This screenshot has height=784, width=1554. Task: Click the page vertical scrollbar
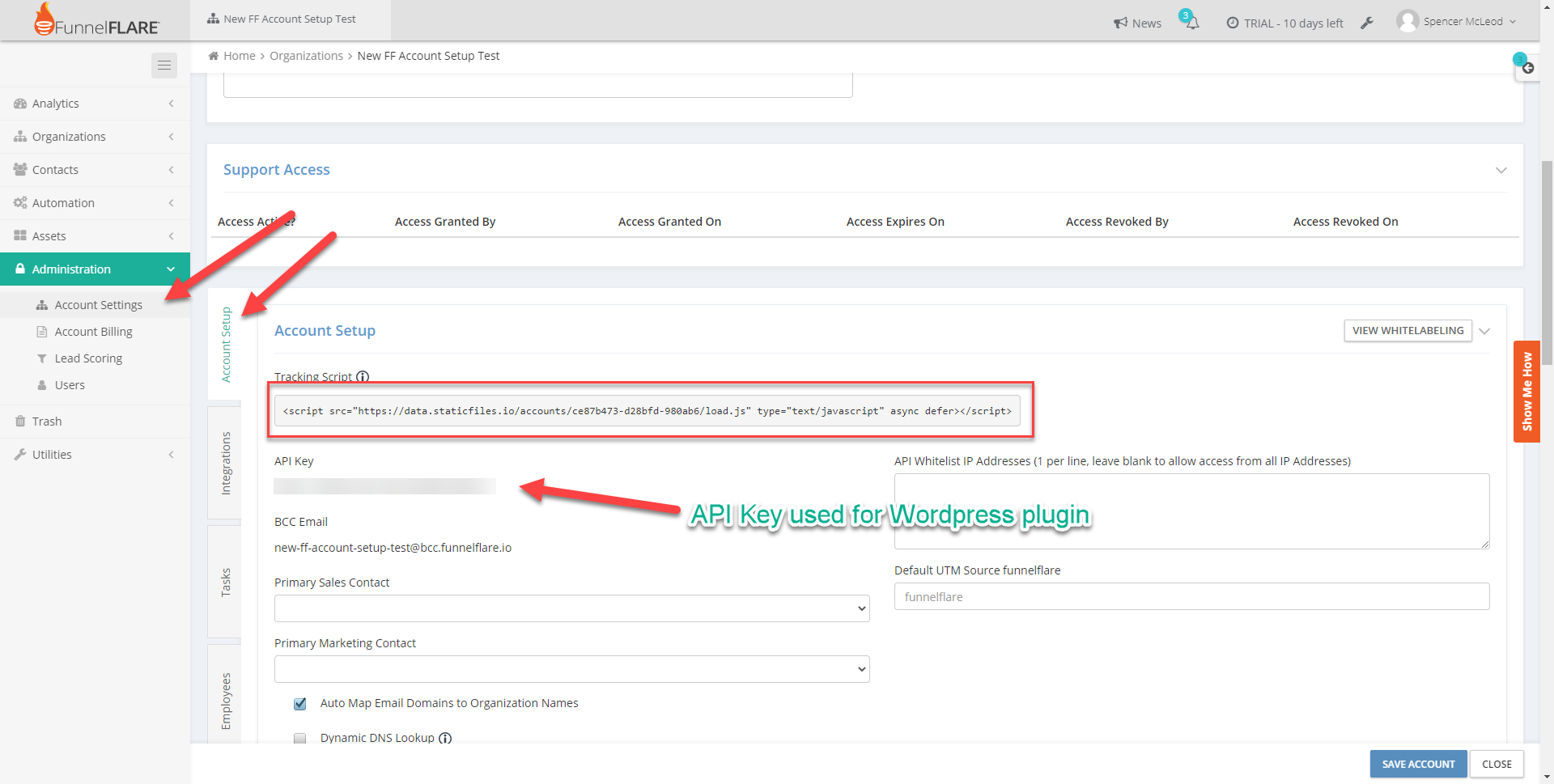(1547, 262)
